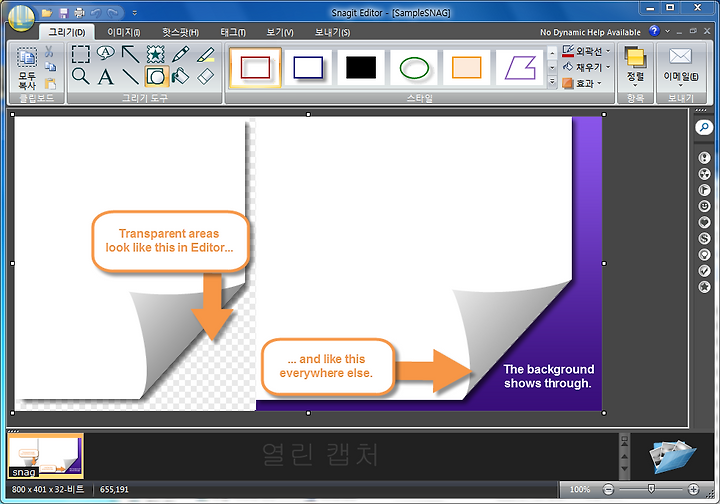Click the Paste clipboard icon
This screenshot has width=720, height=504.
50,83
